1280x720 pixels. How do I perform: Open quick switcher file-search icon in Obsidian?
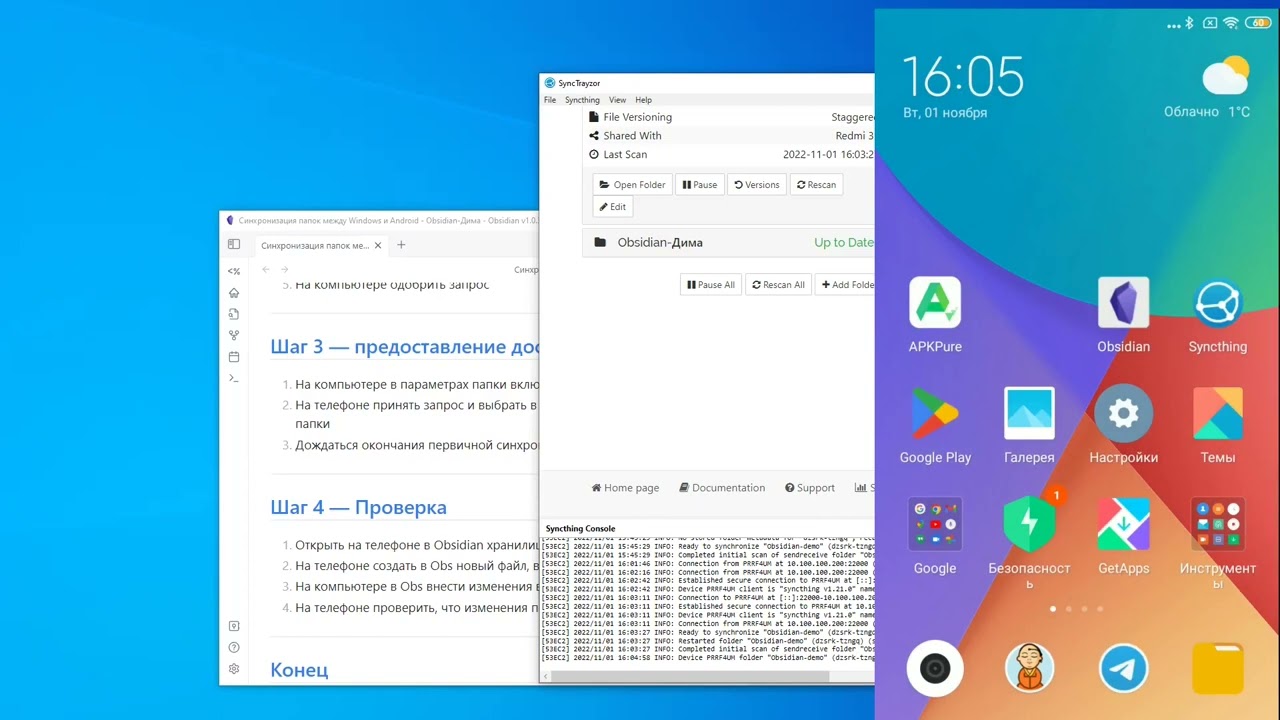tap(233, 314)
